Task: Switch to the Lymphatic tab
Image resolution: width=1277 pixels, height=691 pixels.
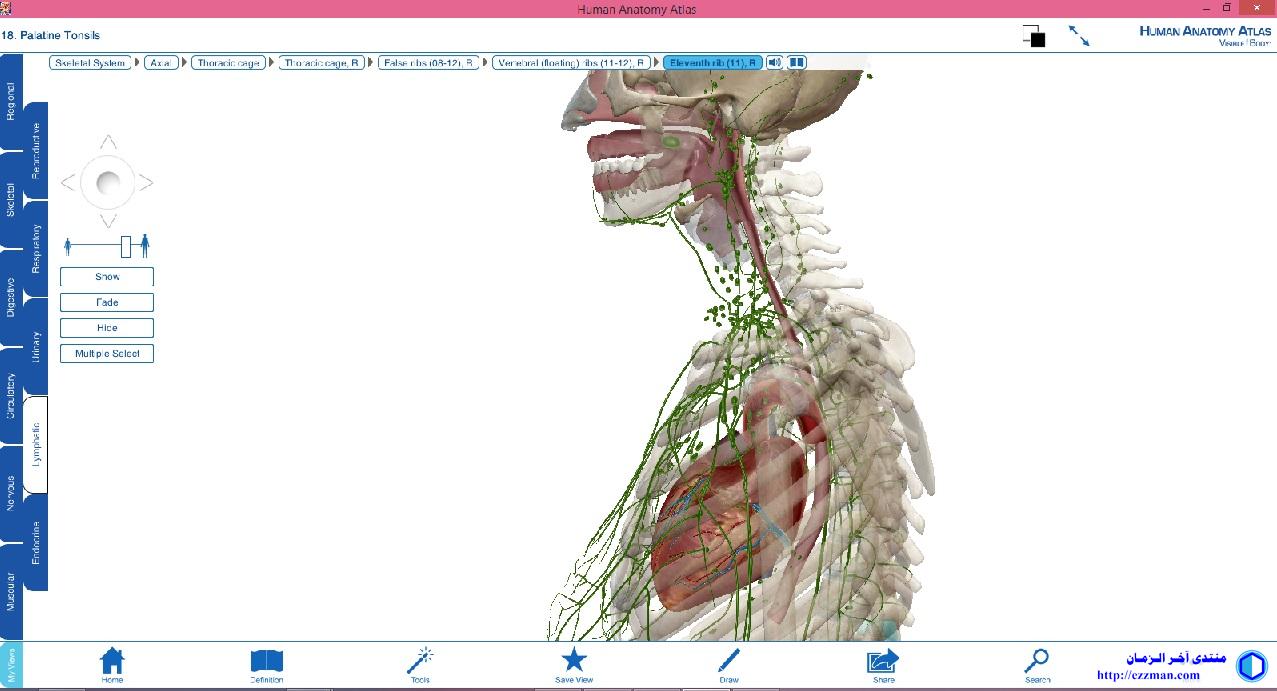Action: pos(36,445)
